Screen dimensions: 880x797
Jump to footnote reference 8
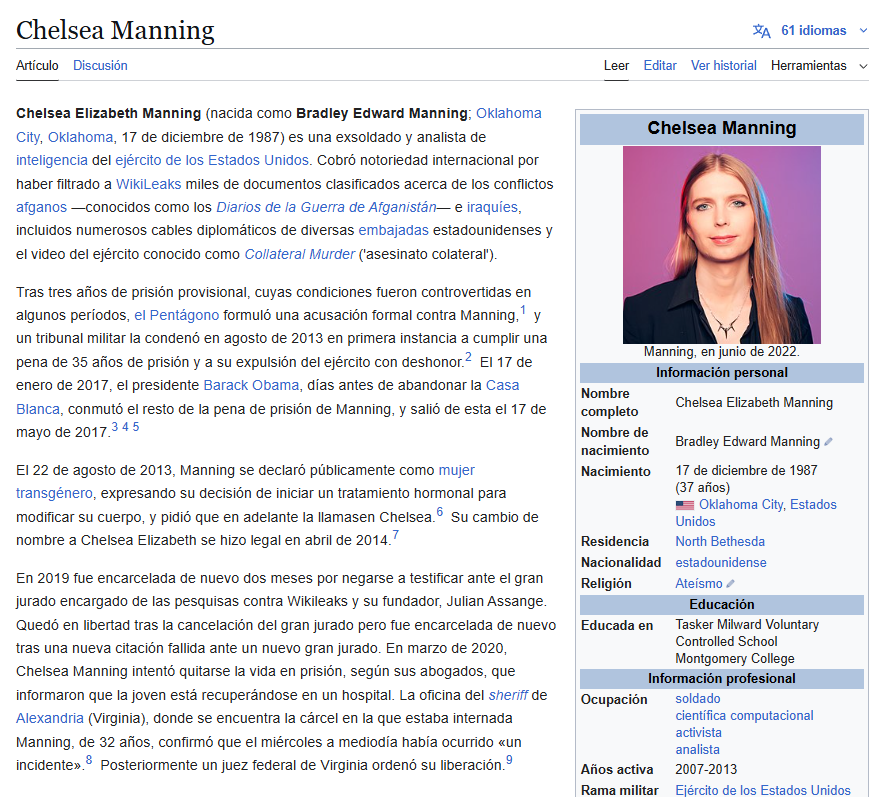(89, 760)
